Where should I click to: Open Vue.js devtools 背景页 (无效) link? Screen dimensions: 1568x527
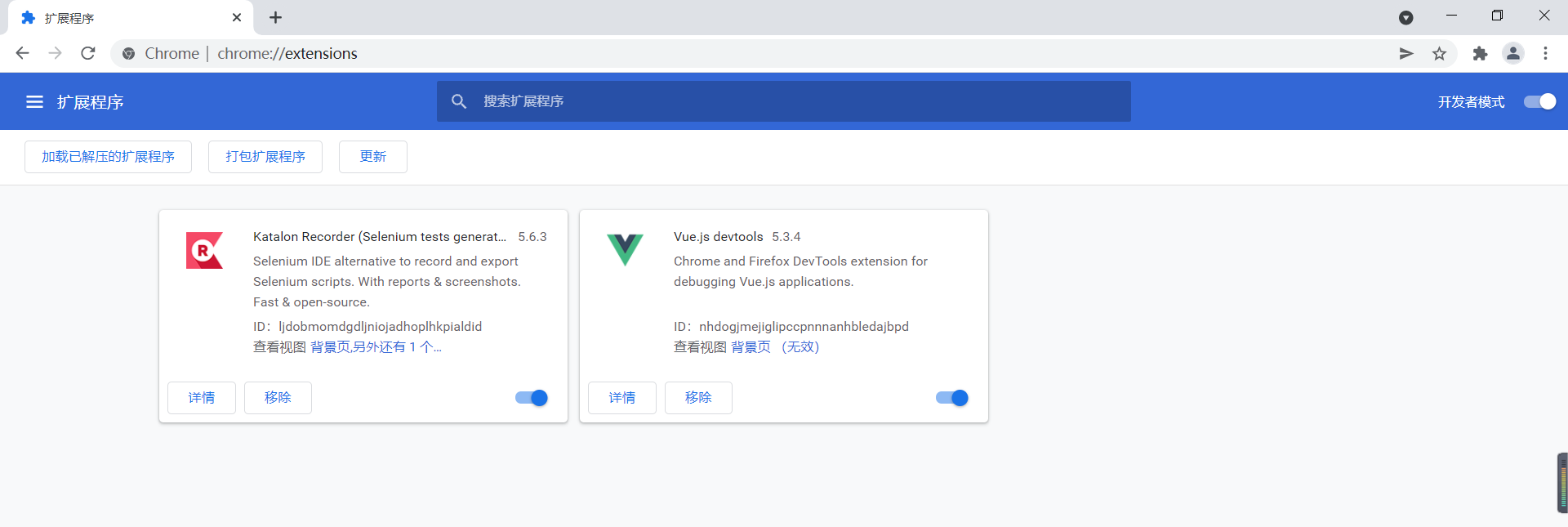[775, 347]
